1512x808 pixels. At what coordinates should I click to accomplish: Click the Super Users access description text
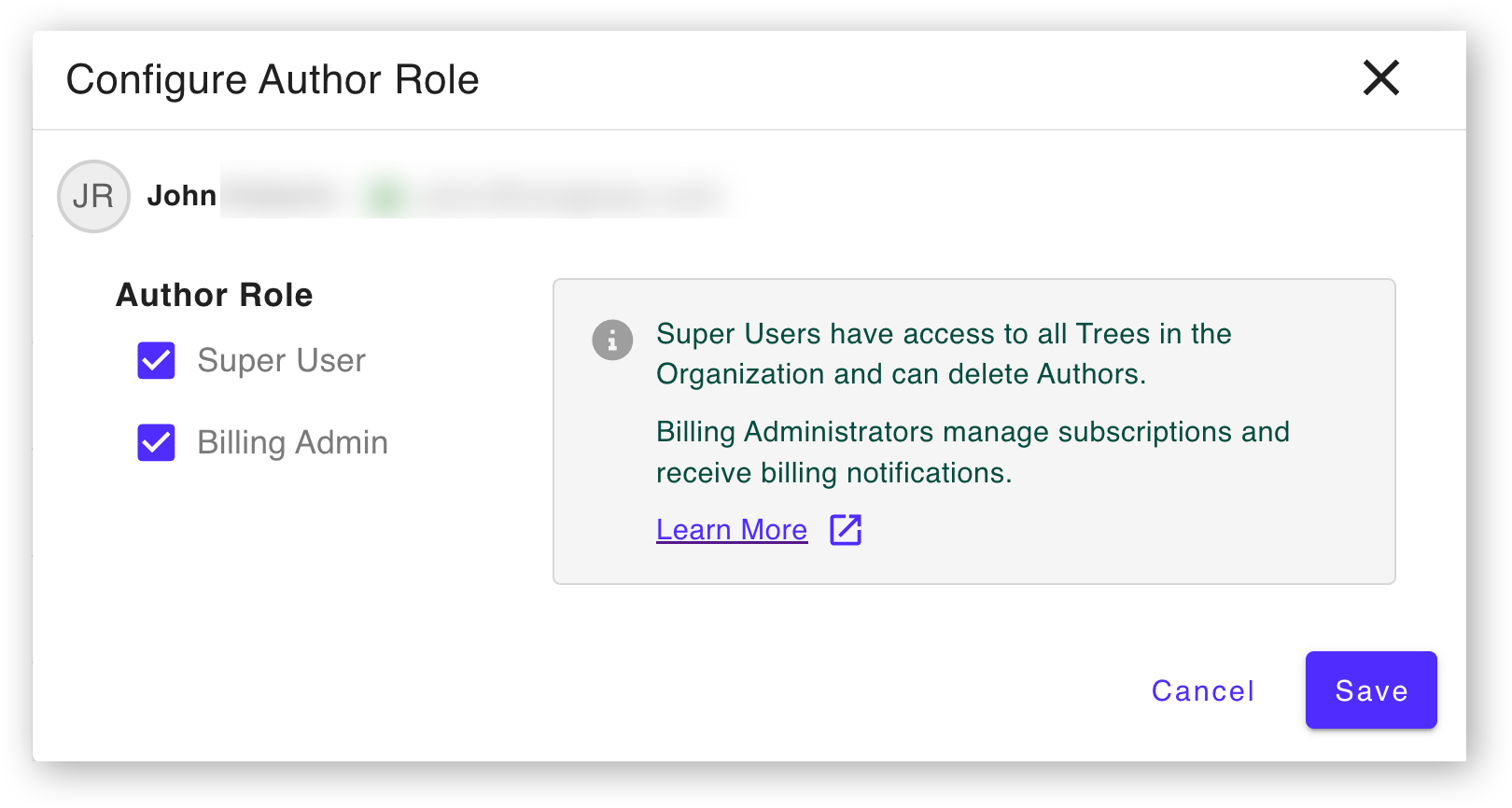[x=944, y=354]
